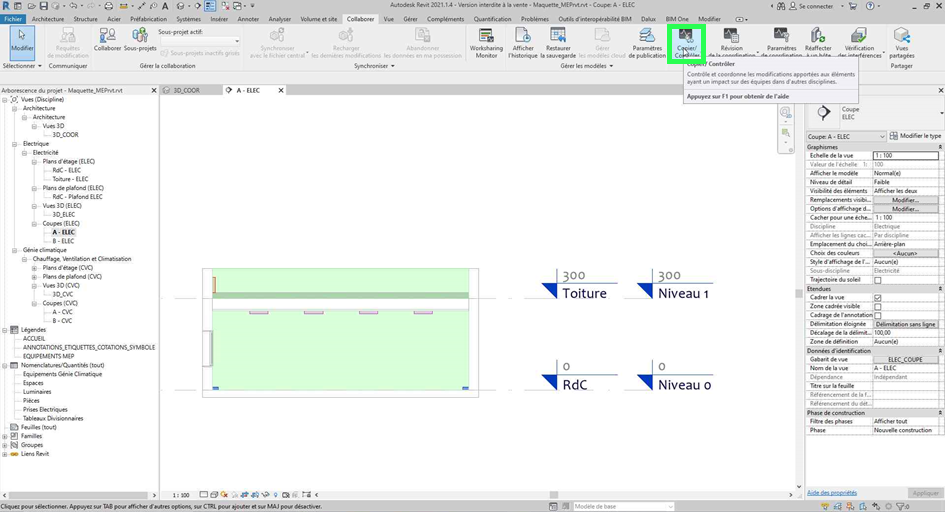945x512 pixels.
Task: Click the thin lines icon in quick access toolbar
Action: [210, 6]
